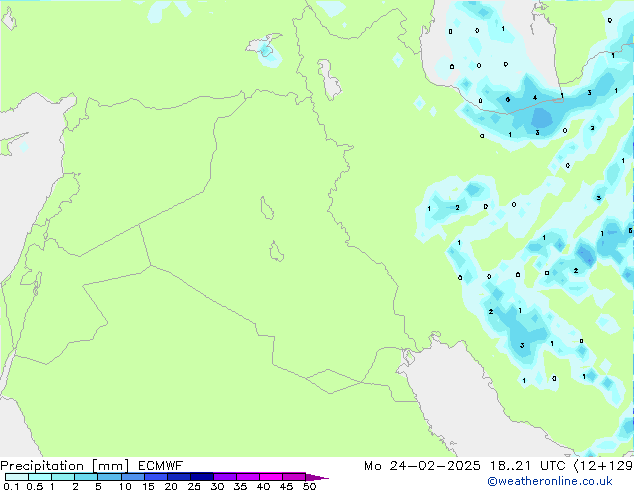Click the 1–2 mm legend swatch

coord(63,477)
